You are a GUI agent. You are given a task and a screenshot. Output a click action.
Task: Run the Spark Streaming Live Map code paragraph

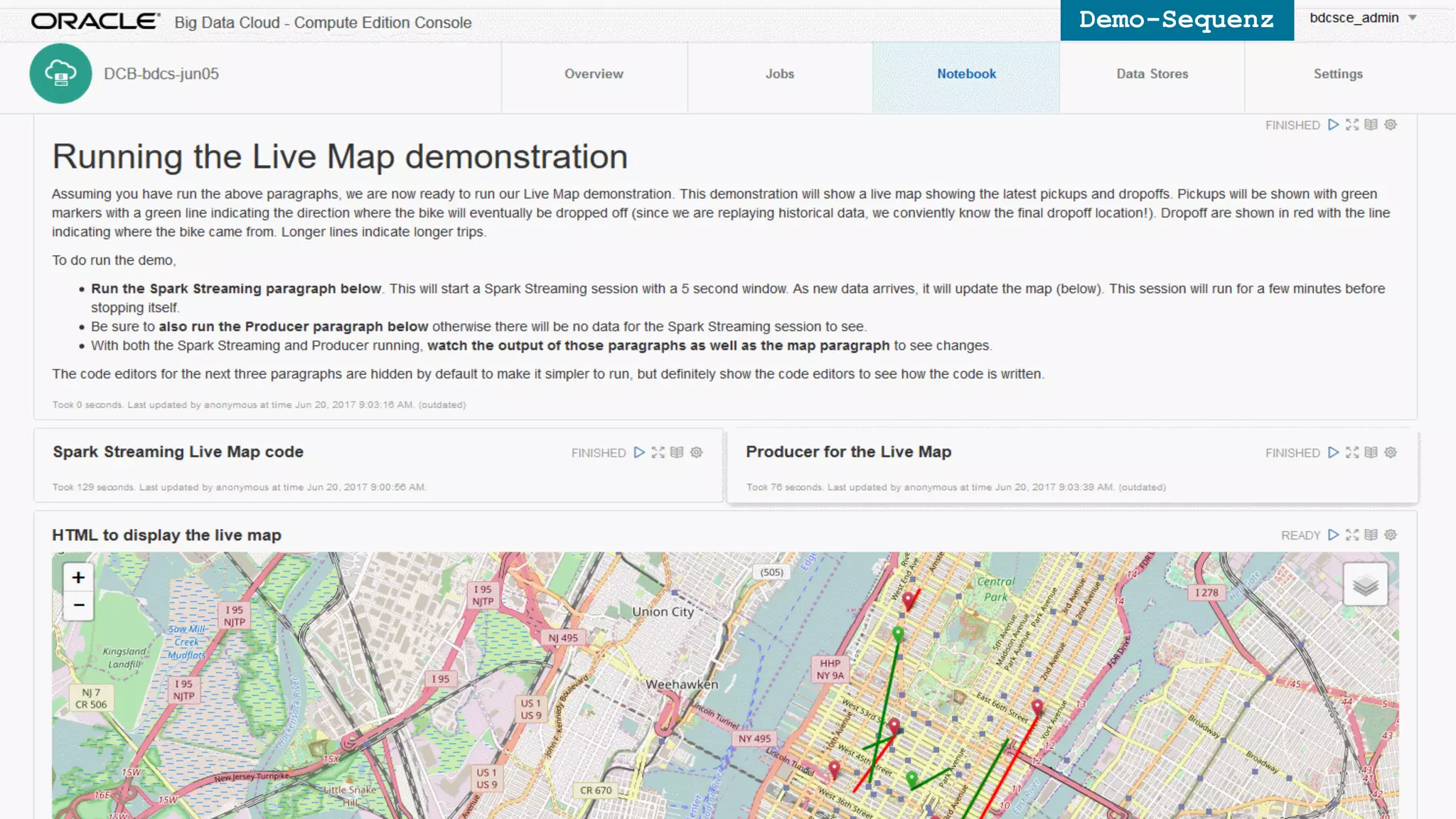click(x=639, y=453)
